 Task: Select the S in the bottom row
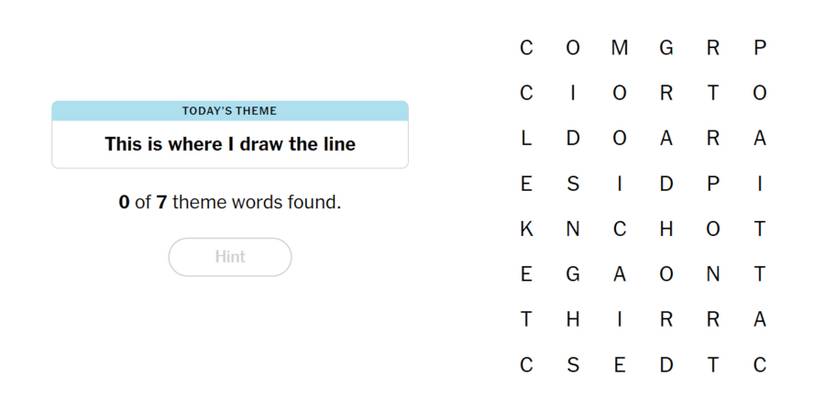pyautogui.click(x=573, y=366)
